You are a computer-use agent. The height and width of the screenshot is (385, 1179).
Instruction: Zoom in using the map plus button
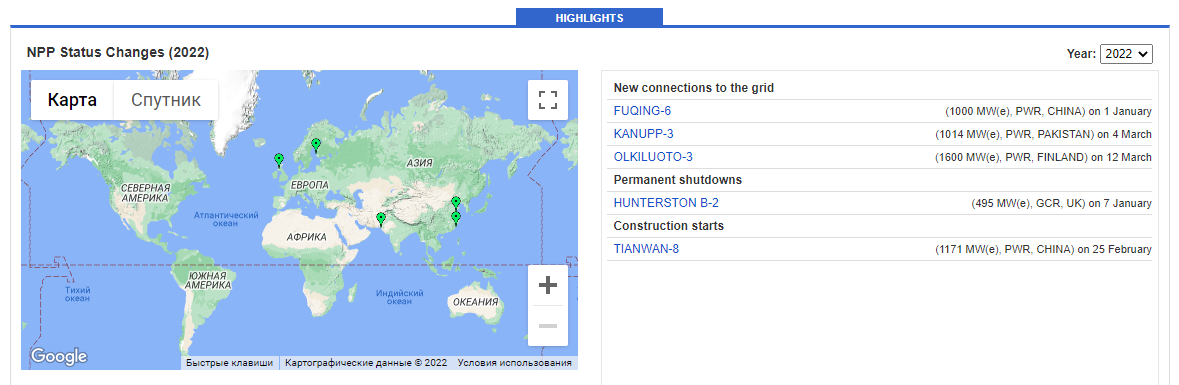coord(547,286)
